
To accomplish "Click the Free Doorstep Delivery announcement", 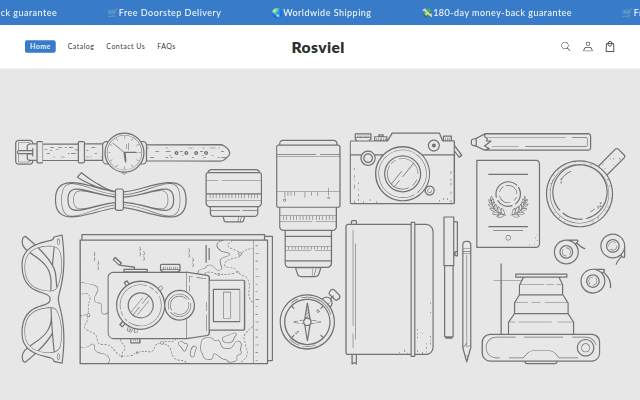I will pyautogui.click(x=164, y=13).
